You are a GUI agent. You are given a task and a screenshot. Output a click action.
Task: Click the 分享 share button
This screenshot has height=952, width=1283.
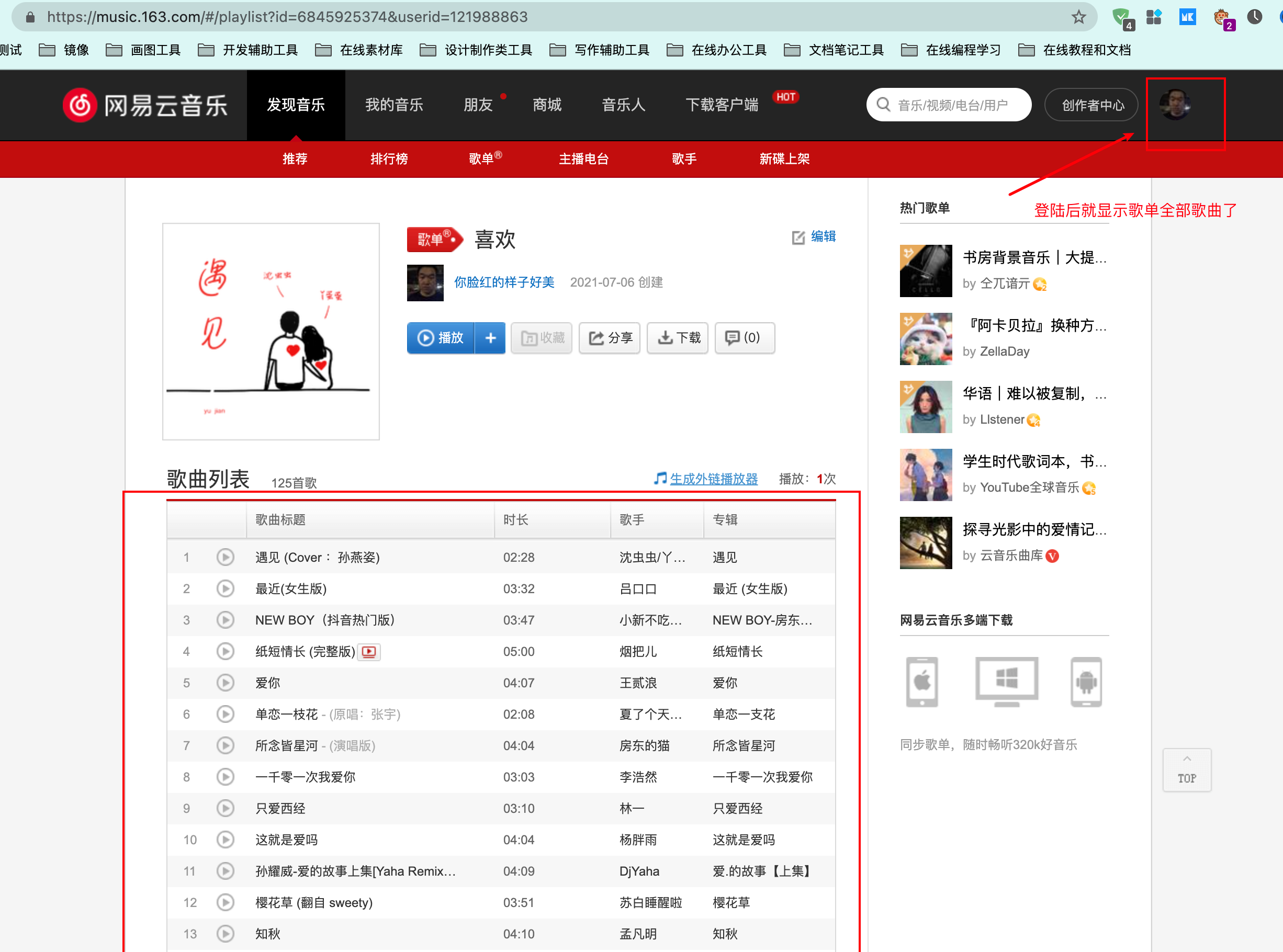click(x=610, y=338)
